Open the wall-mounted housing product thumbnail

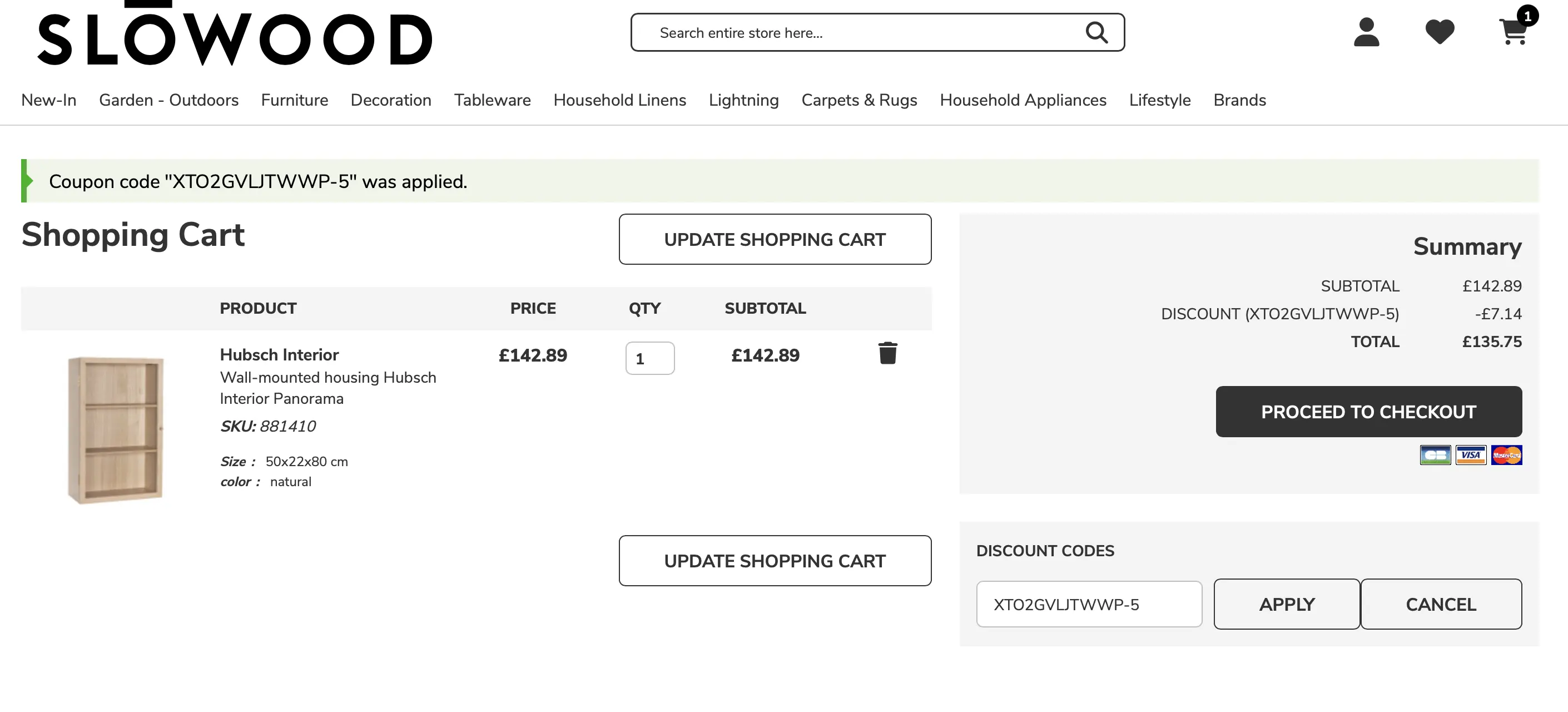click(x=116, y=430)
